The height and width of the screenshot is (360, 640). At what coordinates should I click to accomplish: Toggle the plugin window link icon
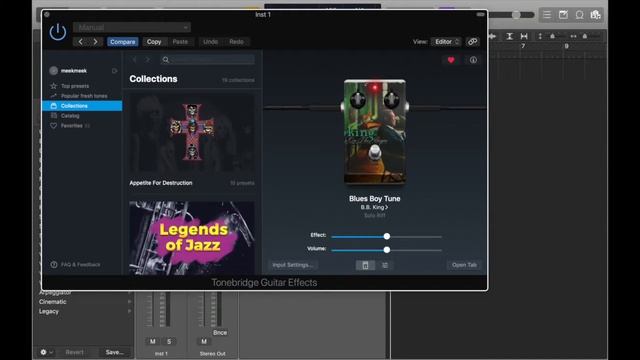click(473, 42)
